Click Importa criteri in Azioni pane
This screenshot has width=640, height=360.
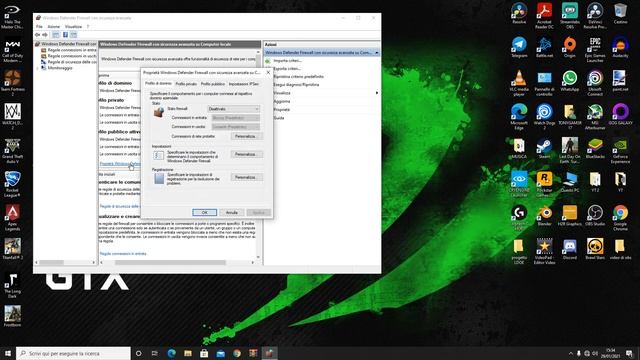coord(288,61)
